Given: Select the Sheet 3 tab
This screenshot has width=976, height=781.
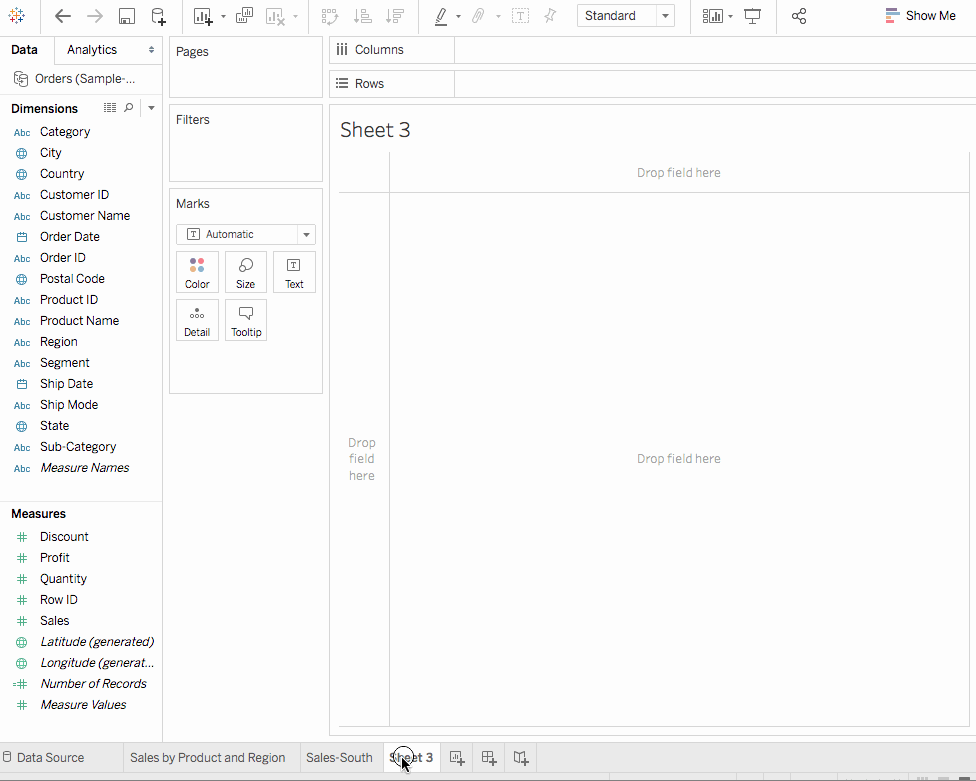Looking at the screenshot, I should tap(411, 757).
